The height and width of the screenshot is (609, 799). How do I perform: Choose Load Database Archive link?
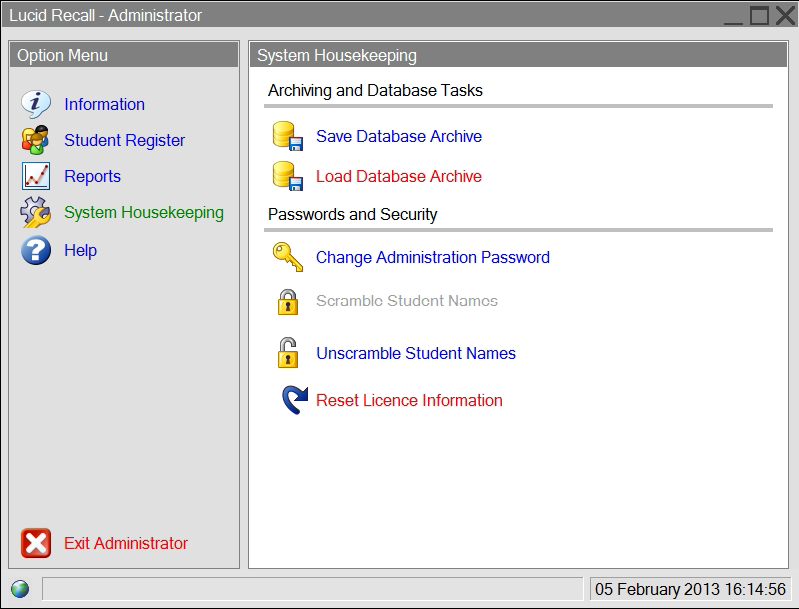point(398,176)
